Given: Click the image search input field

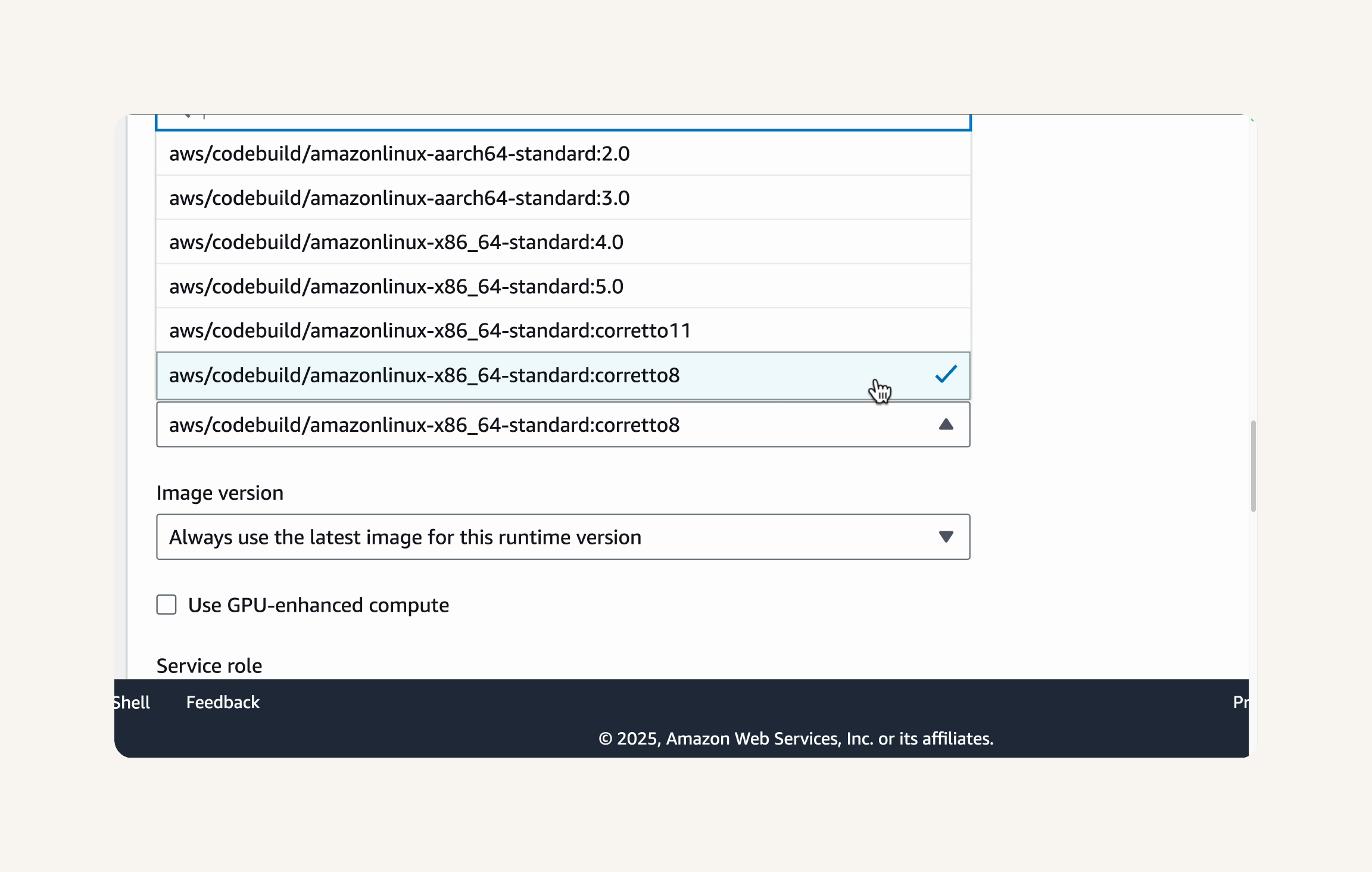Looking at the screenshot, I should tap(563, 122).
